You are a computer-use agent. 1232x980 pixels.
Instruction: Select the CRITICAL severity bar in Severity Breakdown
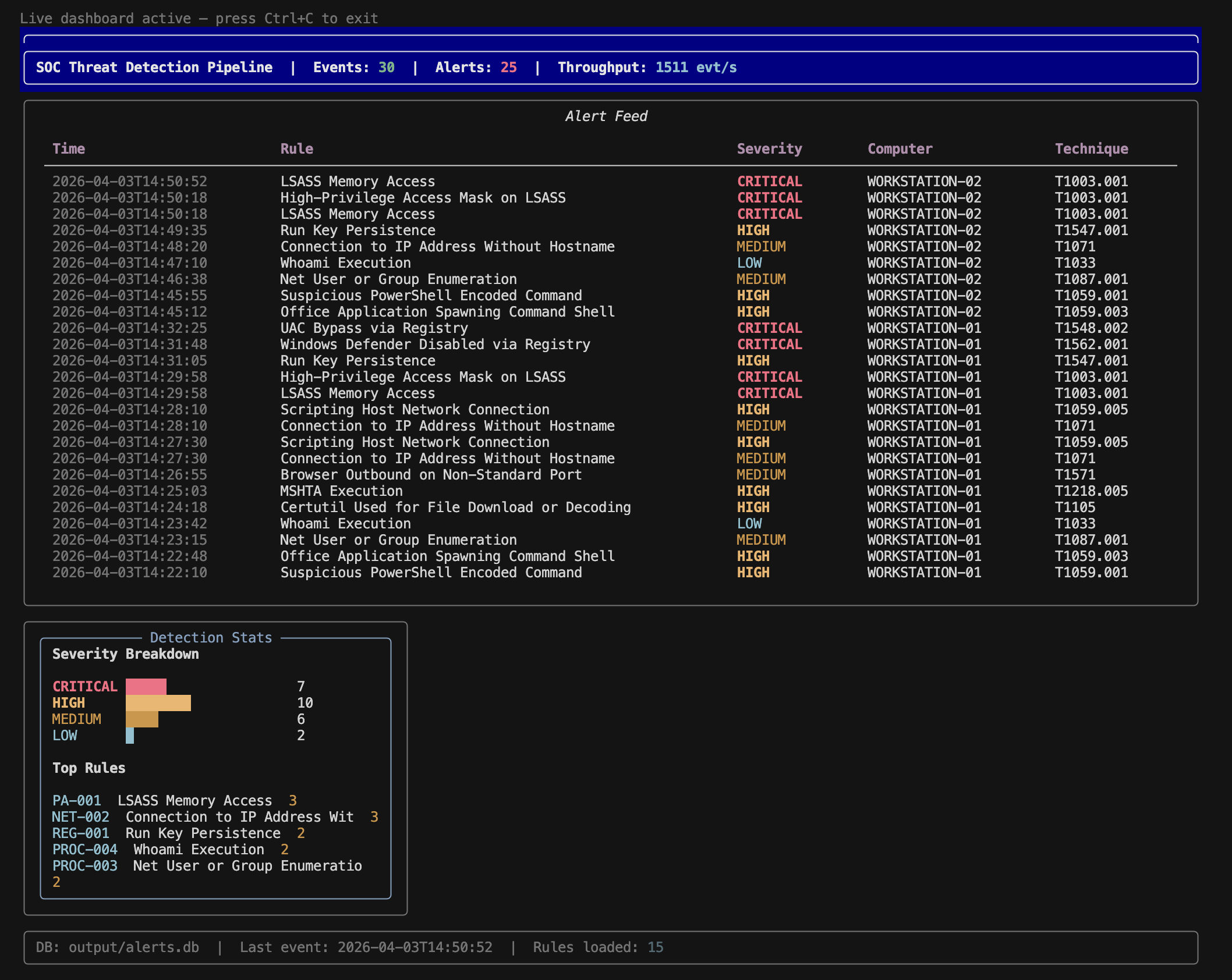pyautogui.click(x=146, y=687)
